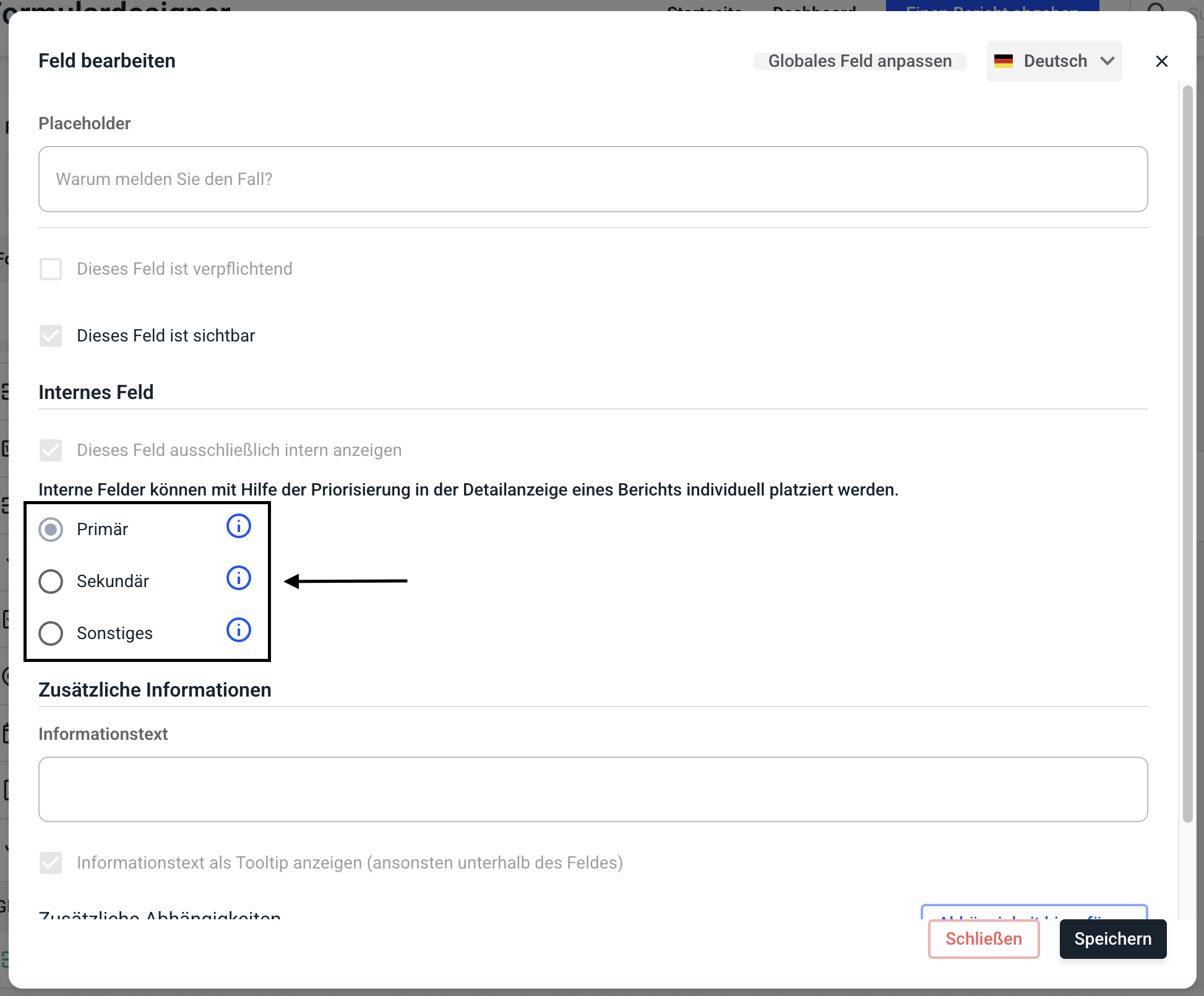Image resolution: width=1204 pixels, height=996 pixels.
Task: Close the Feld bearbeiten dialog with X
Action: [x=1161, y=61]
